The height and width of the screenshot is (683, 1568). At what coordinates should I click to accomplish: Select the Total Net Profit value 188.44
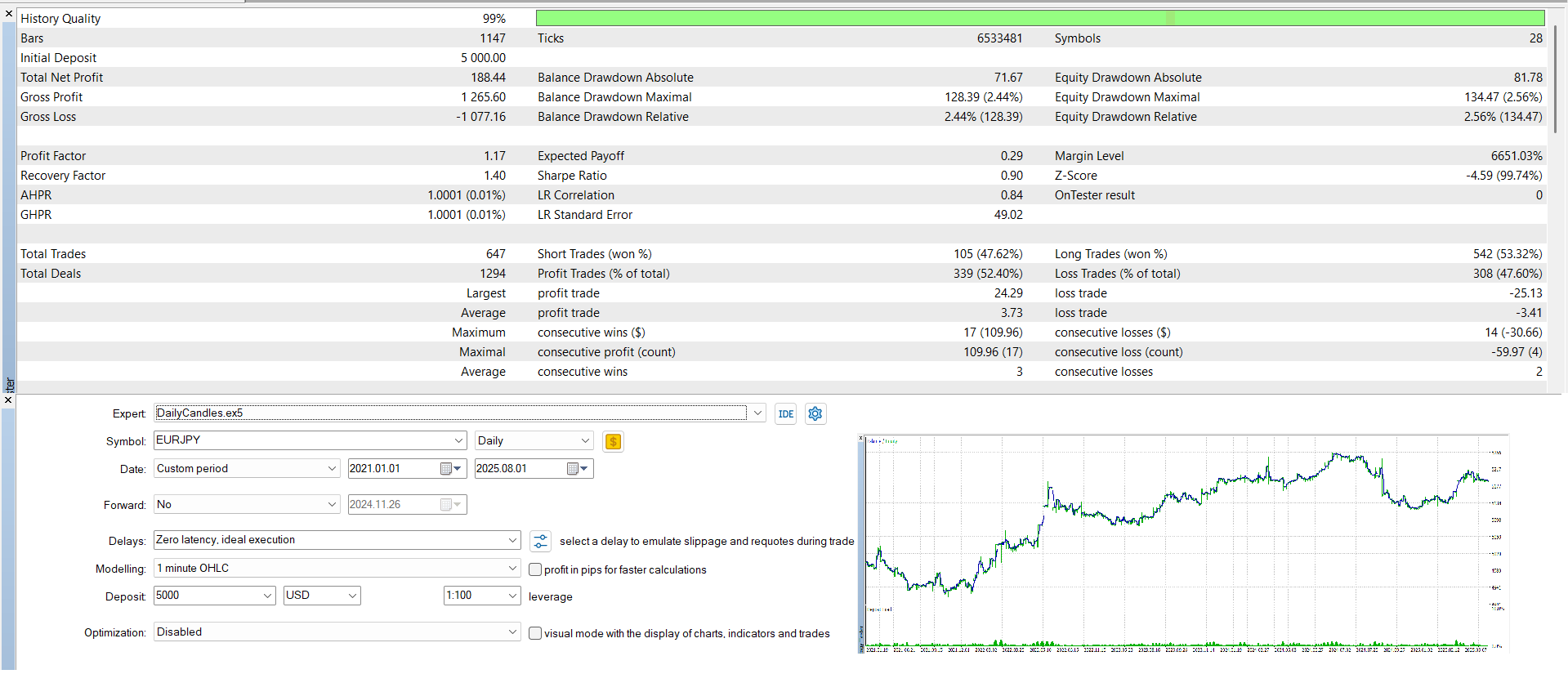(488, 78)
